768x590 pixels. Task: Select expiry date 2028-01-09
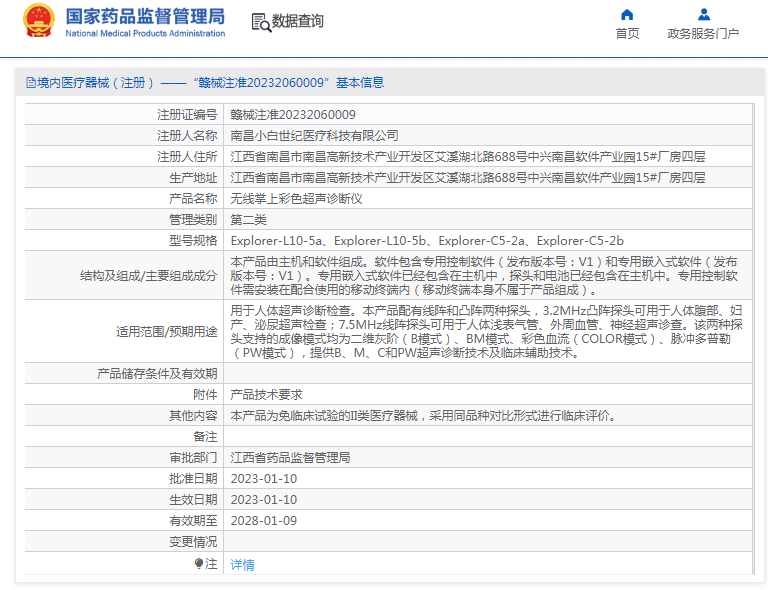tap(264, 521)
